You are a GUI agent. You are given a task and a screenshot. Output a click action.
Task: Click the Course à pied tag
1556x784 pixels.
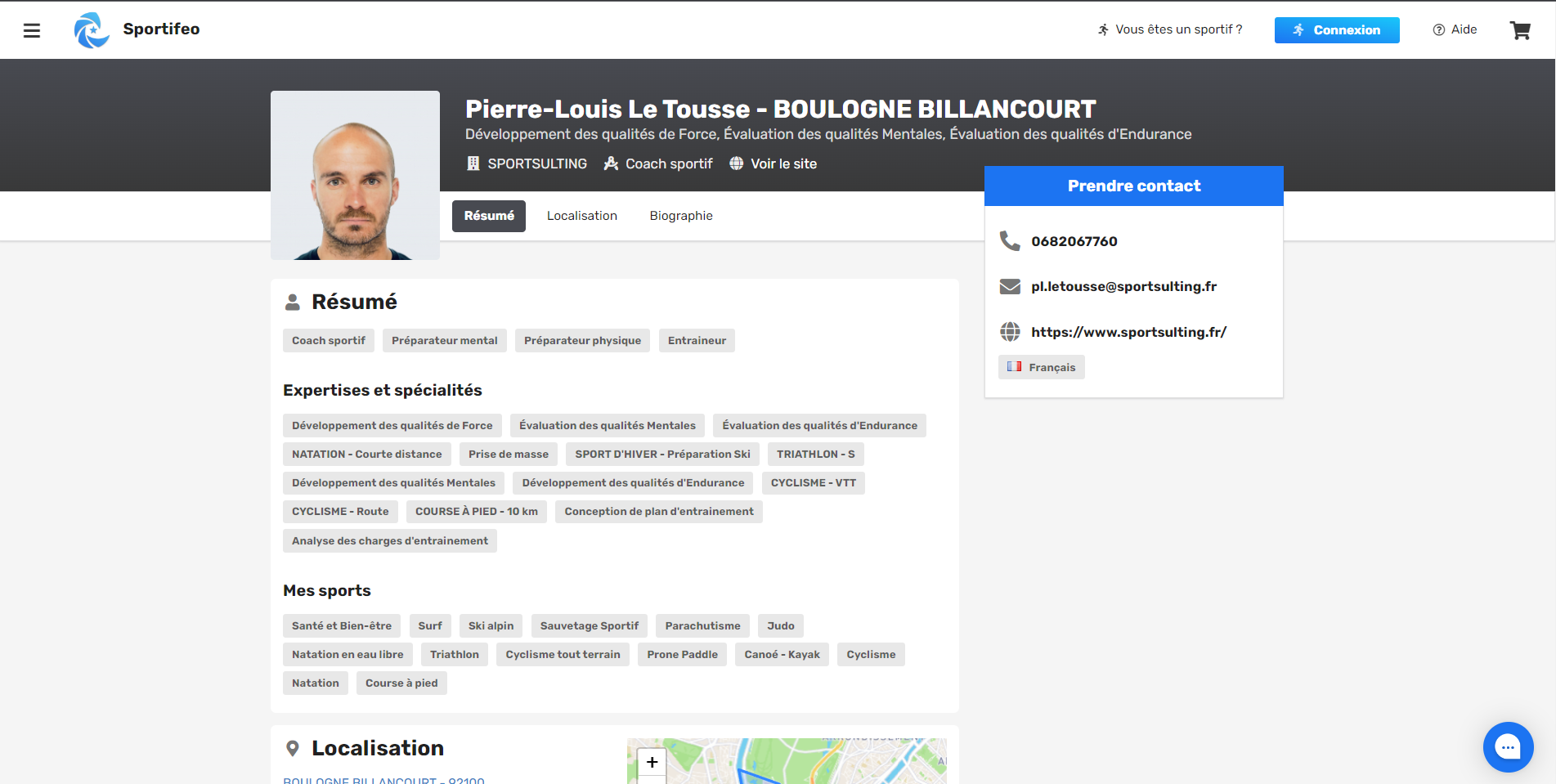click(401, 683)
